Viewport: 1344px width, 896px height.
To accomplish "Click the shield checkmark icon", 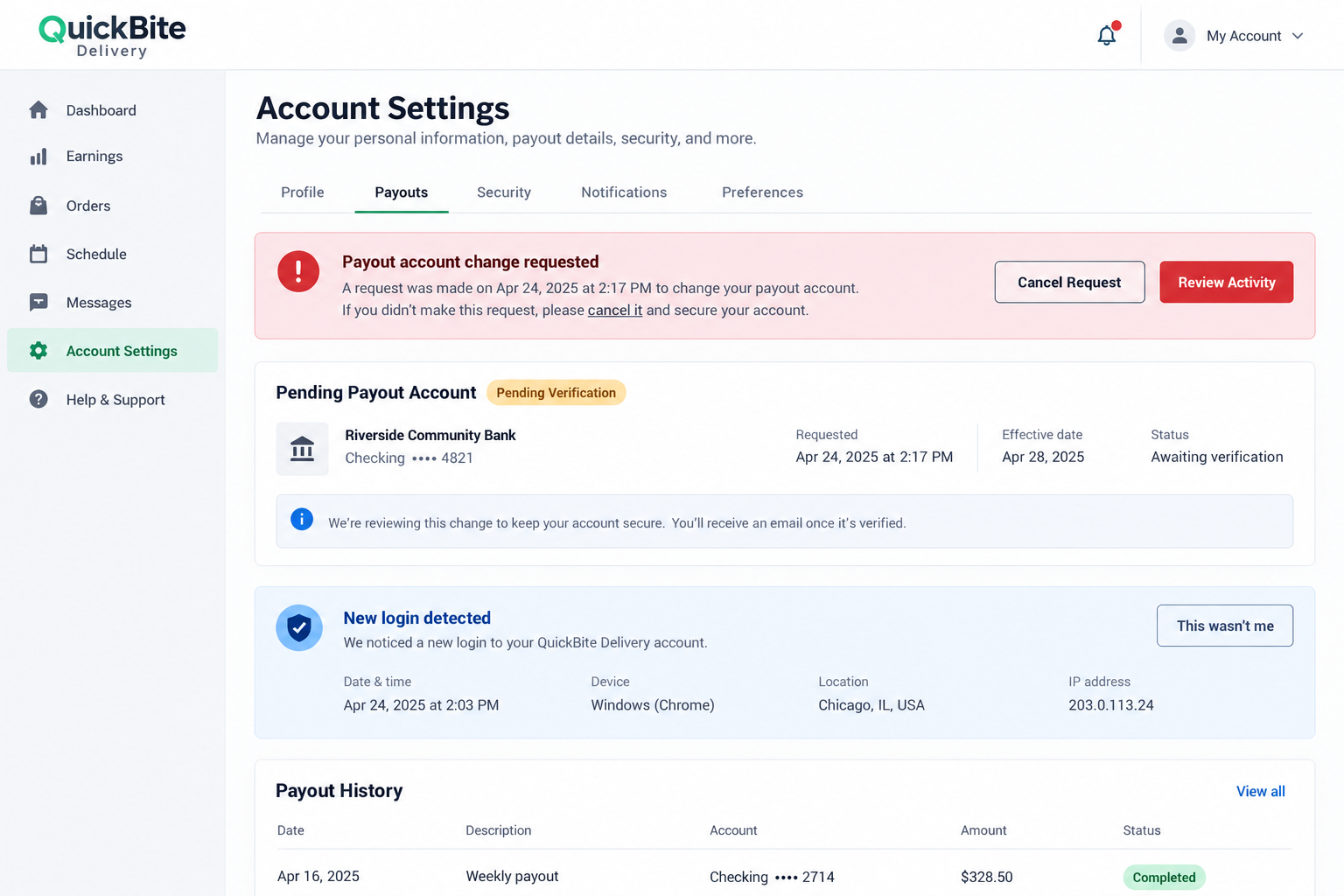I will pyautogui.click(x=299, y=627).
